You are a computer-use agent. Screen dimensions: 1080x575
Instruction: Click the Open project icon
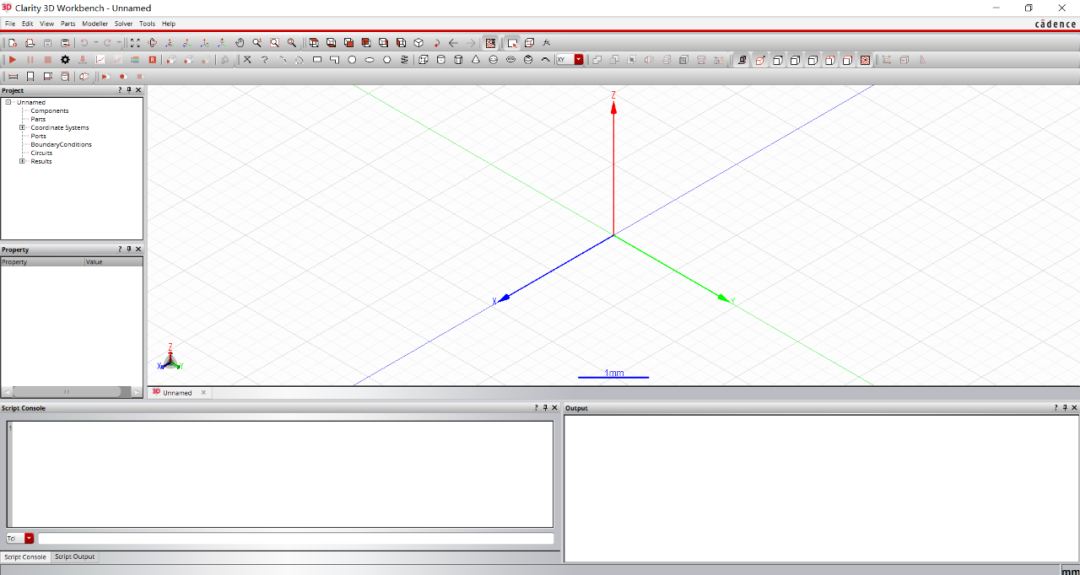pyautogui.click(x=30, y=43)
